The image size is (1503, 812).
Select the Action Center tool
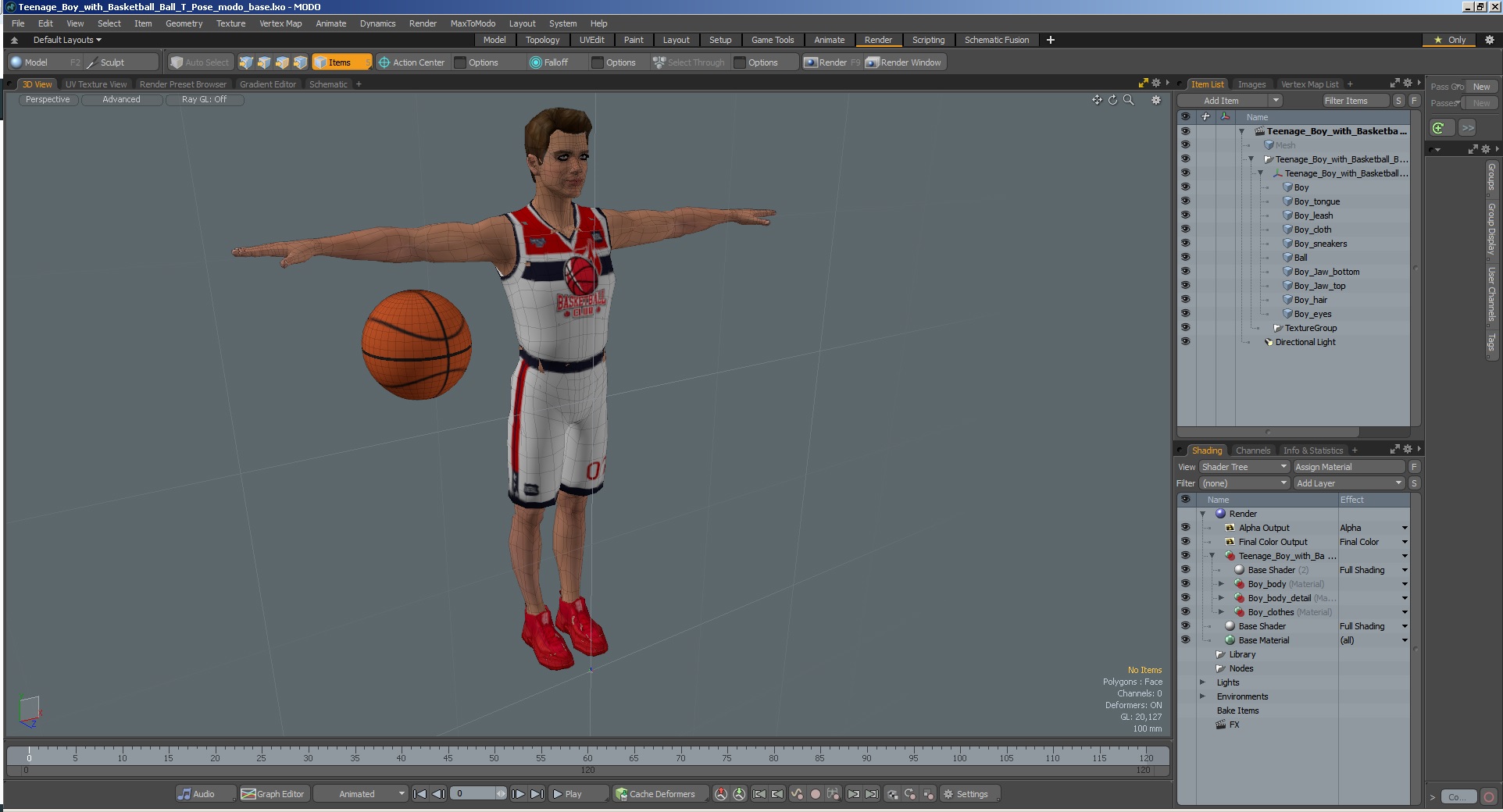[x=411, y=62]
